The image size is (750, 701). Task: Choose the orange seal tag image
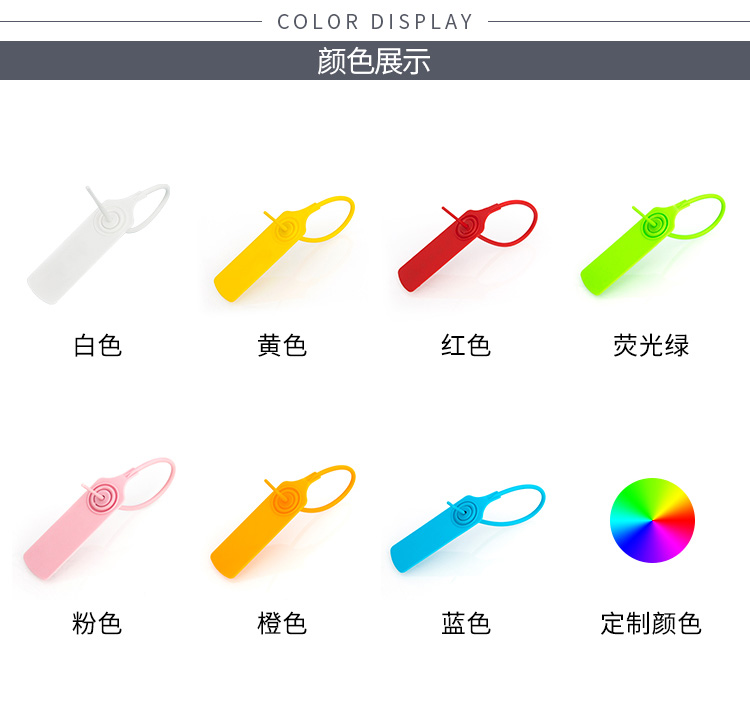[x=283, y=521]
